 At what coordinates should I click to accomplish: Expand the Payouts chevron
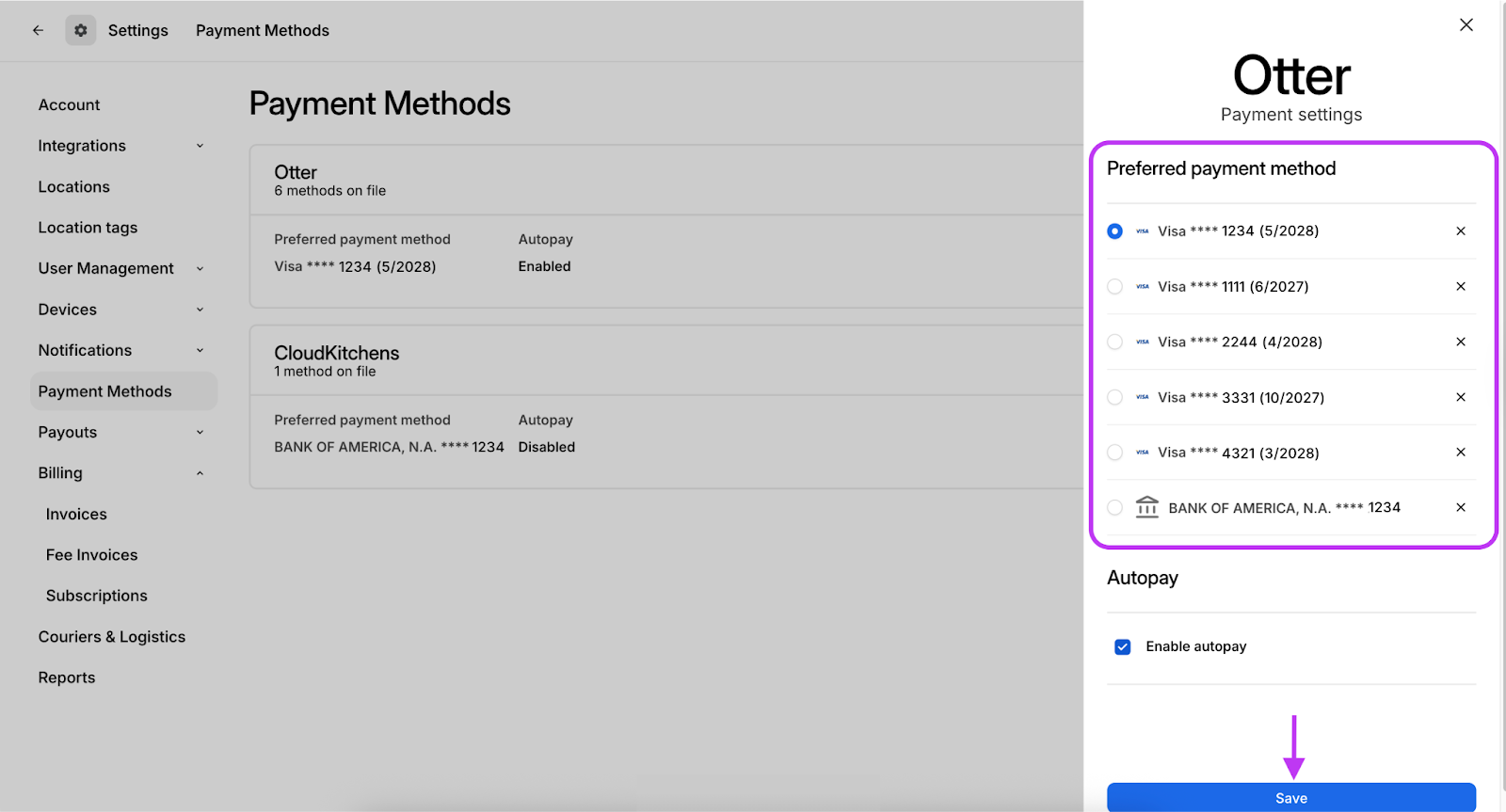[200, 432]
